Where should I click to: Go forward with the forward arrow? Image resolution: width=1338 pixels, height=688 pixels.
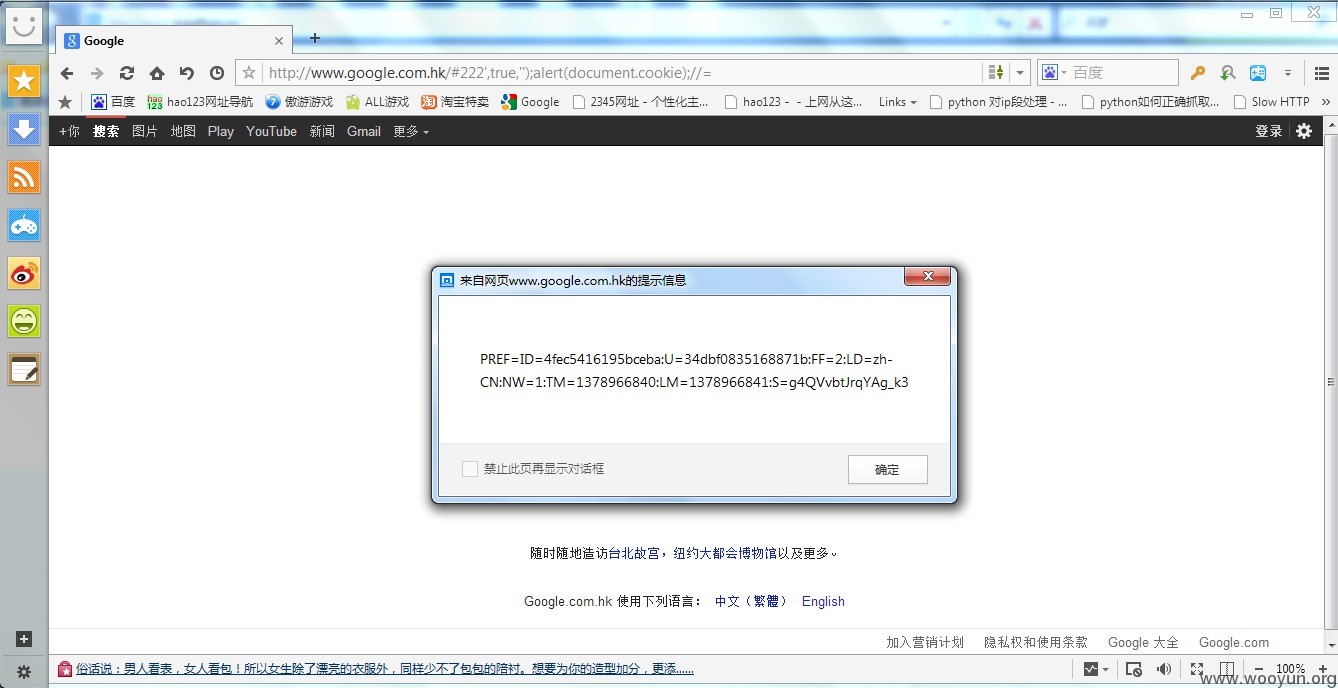pos(97,73)
